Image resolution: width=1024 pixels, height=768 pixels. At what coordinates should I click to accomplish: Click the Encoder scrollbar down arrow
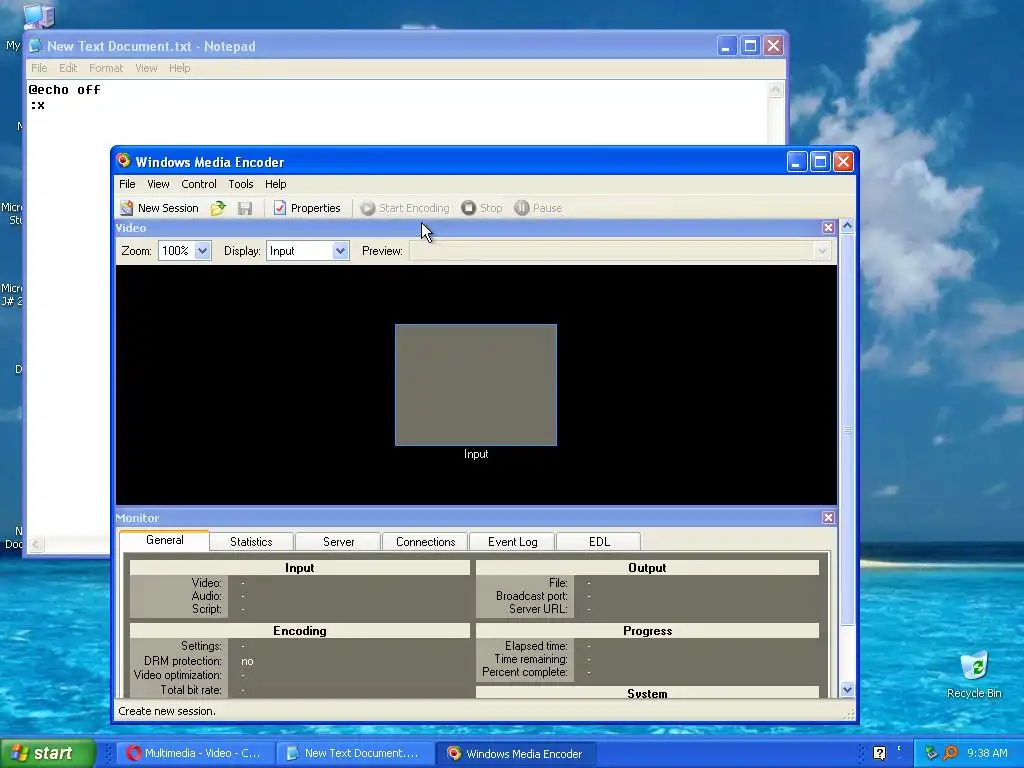click(x=847, y=690)
